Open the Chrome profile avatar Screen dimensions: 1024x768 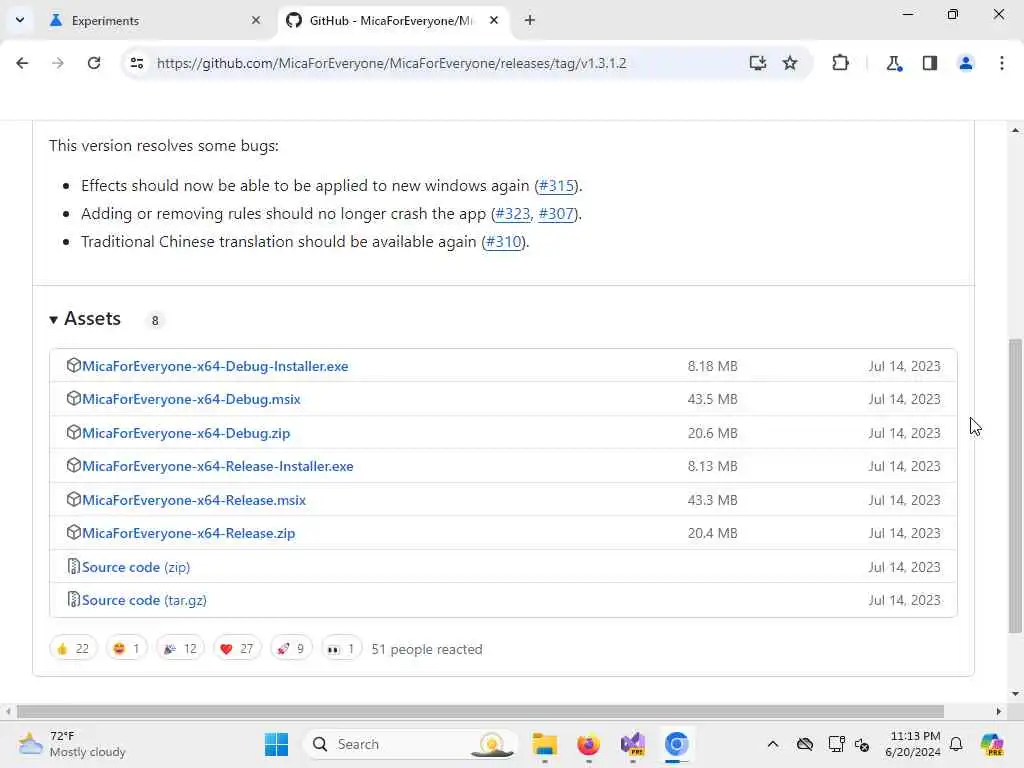point(966,63)
